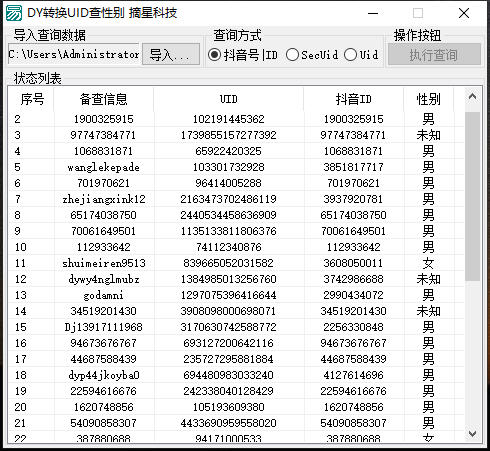
Task: Click the file path input field
Action: pos(74,54)
